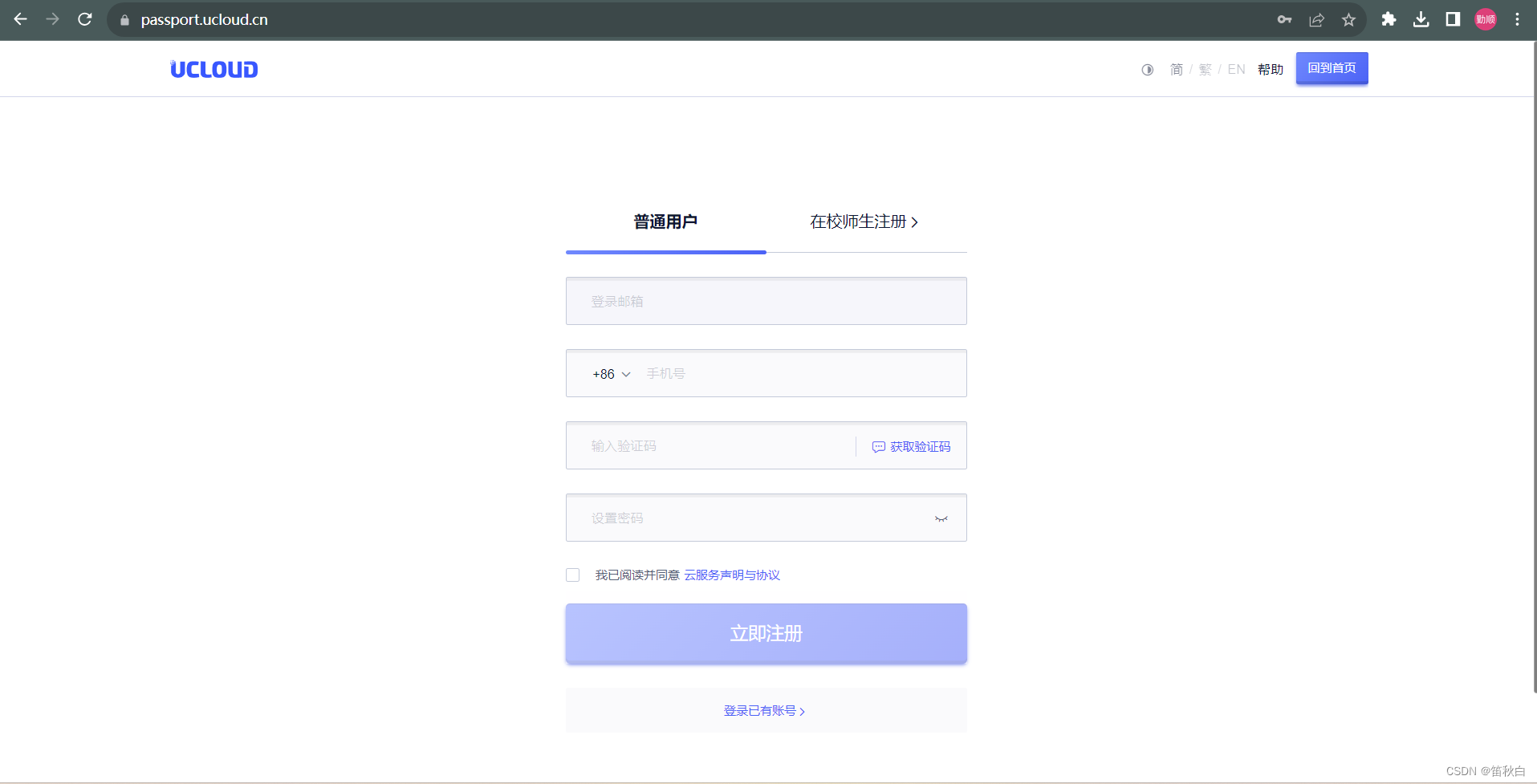Open the extensions puzzle icon
The image size is (1537, 784).
click(1389, 19)
